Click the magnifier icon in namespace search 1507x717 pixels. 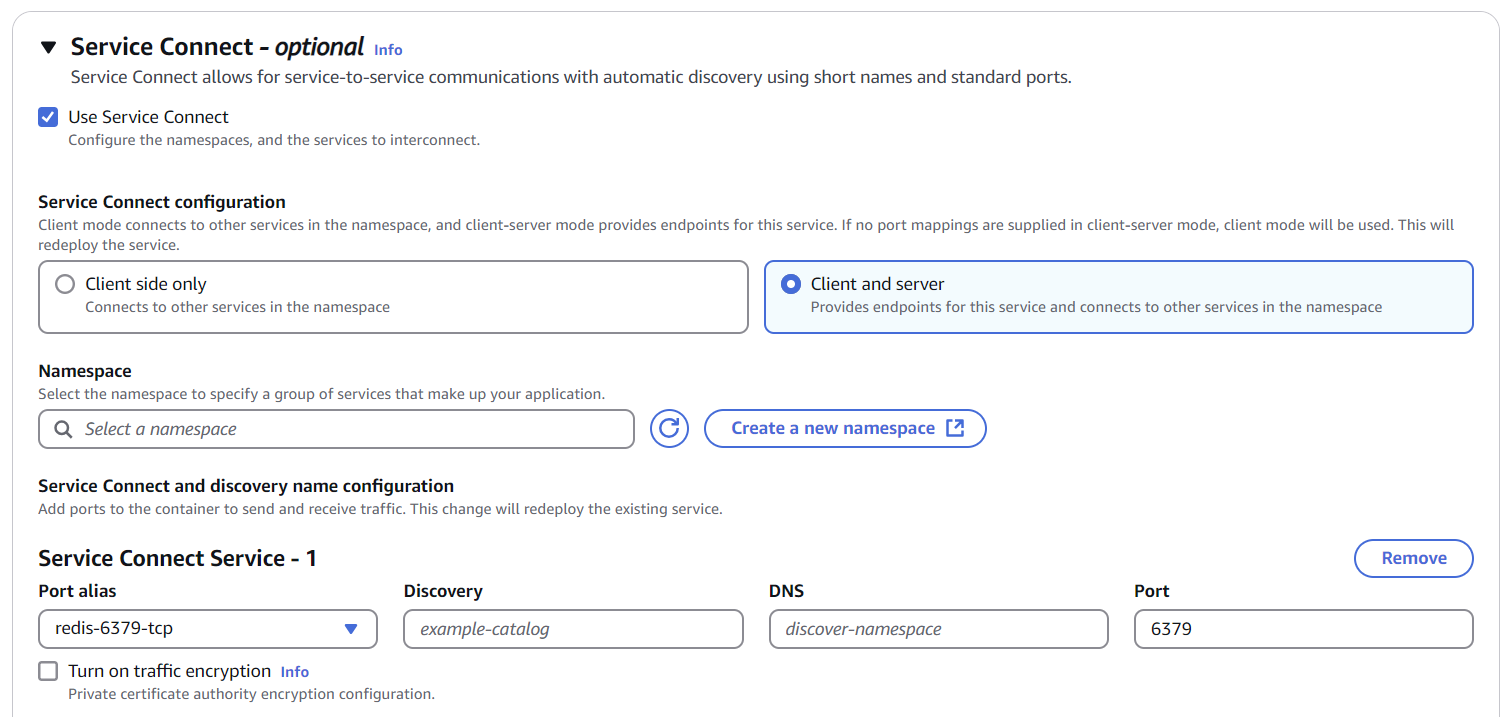pyautogui.click(x=63, y=429)
